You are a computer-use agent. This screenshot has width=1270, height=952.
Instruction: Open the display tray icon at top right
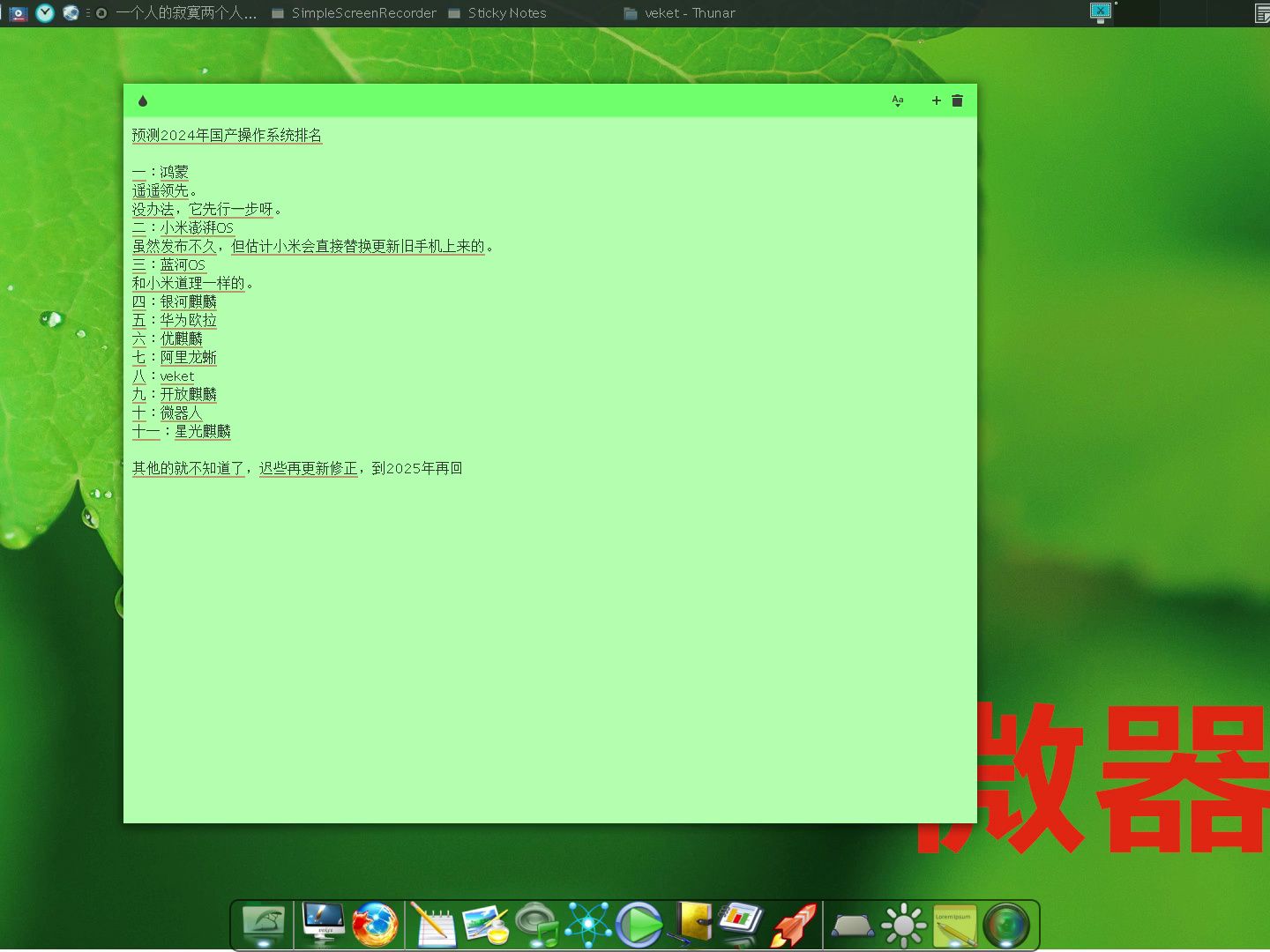point(1101,12)
